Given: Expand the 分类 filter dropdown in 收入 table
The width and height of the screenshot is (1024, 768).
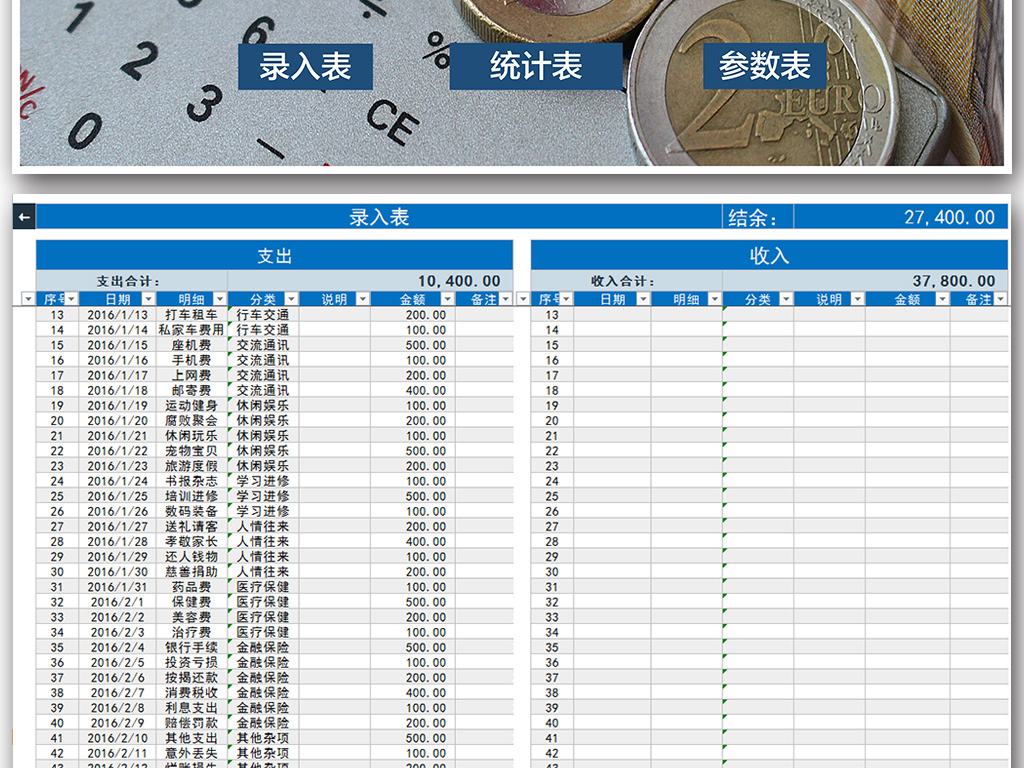Looking at the screenshot, I should click(786, 299).
